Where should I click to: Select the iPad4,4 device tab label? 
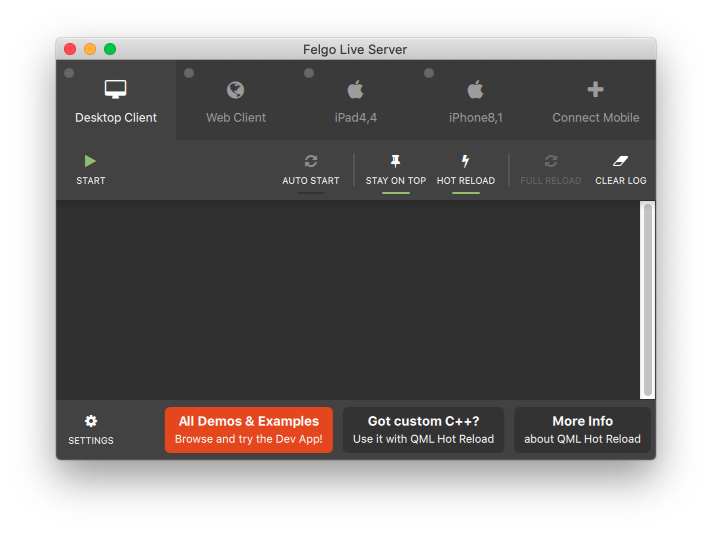pyautogui.click(x=356, y=118)
